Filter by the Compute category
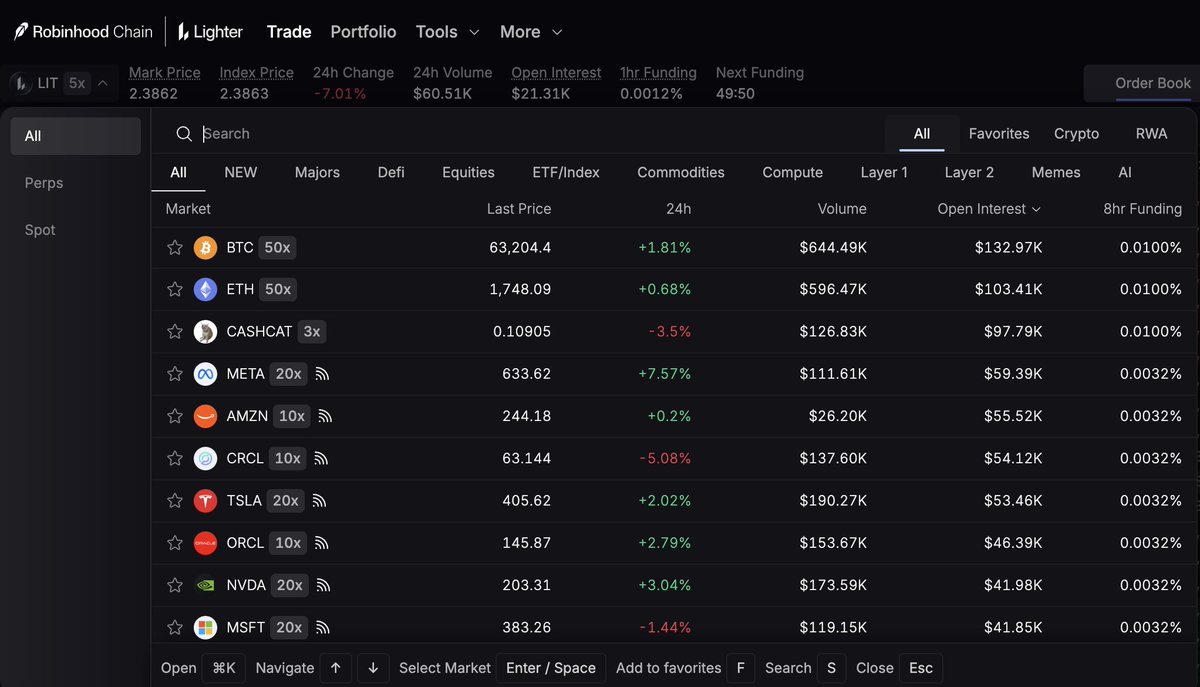The image size is (1200, 687). pyautogui.click(x=792, y=172)
